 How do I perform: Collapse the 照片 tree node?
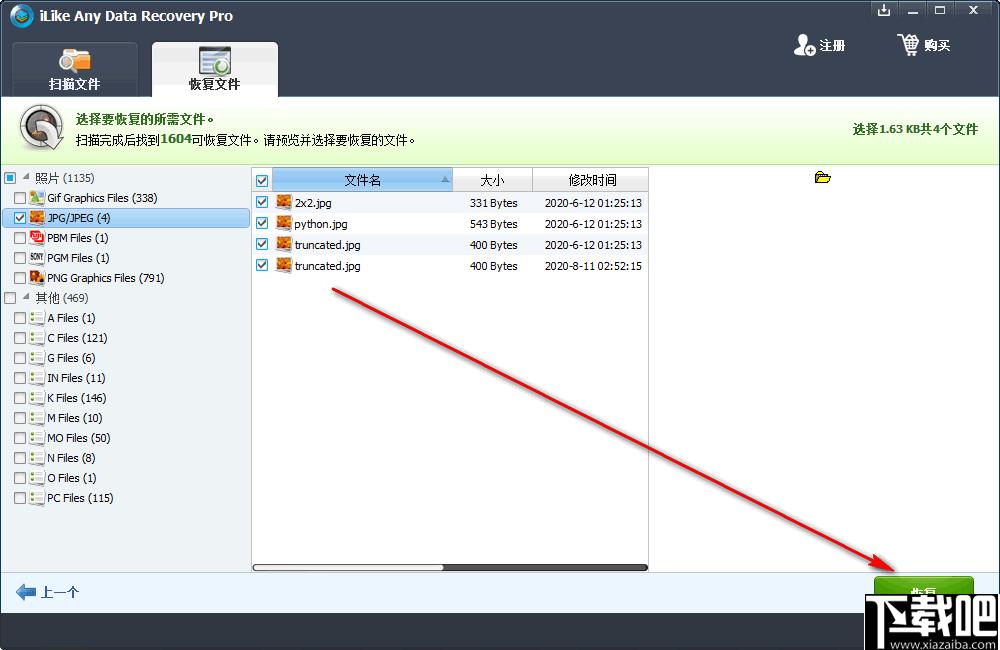point(26,176)
